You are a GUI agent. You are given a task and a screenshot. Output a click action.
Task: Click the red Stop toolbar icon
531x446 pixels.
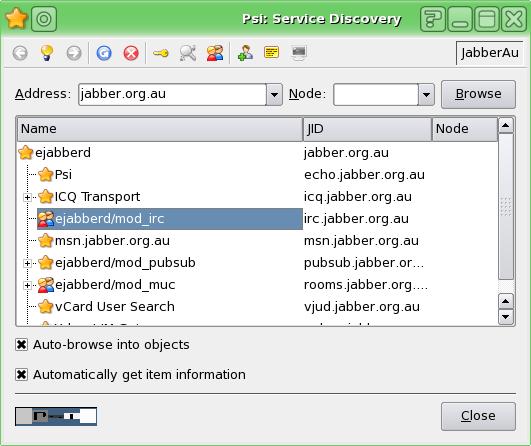(x=131, y=53)
